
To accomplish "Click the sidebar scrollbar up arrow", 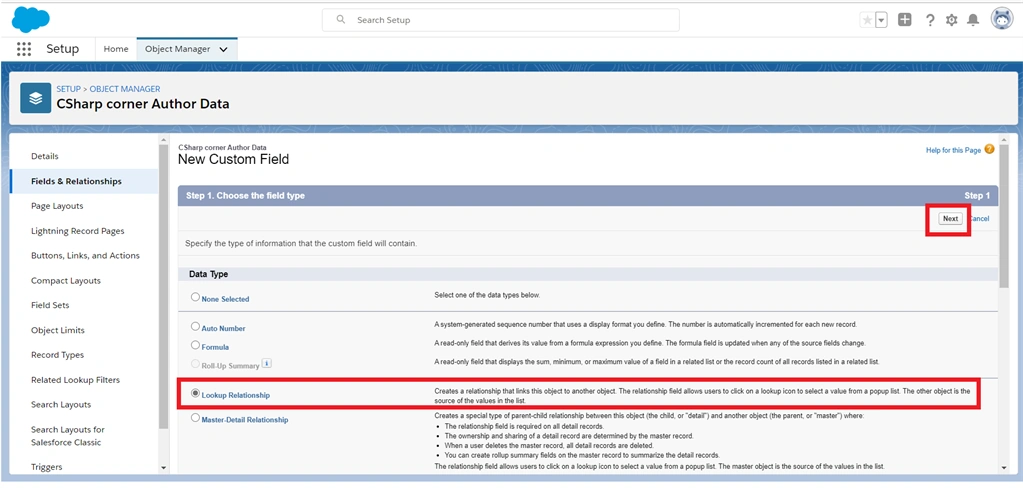I will (163, 139).
